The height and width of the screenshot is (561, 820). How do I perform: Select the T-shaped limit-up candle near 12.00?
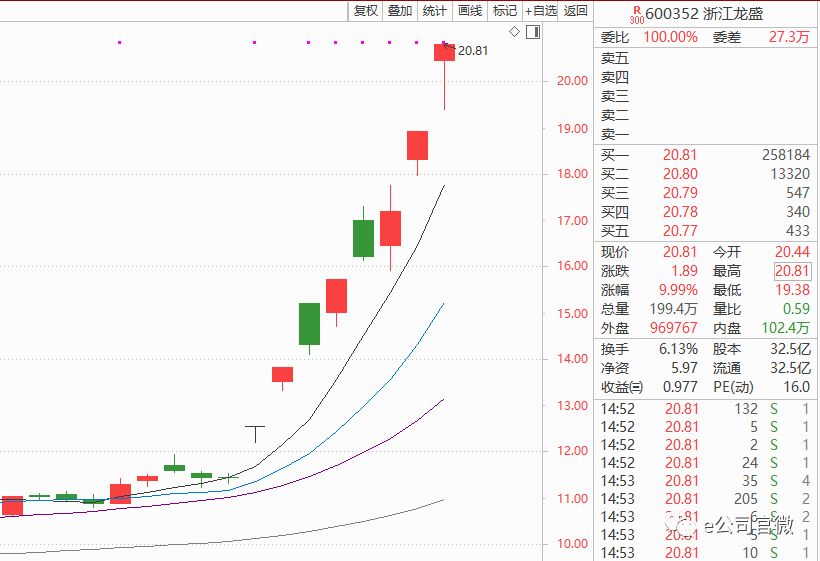[255, 434]
